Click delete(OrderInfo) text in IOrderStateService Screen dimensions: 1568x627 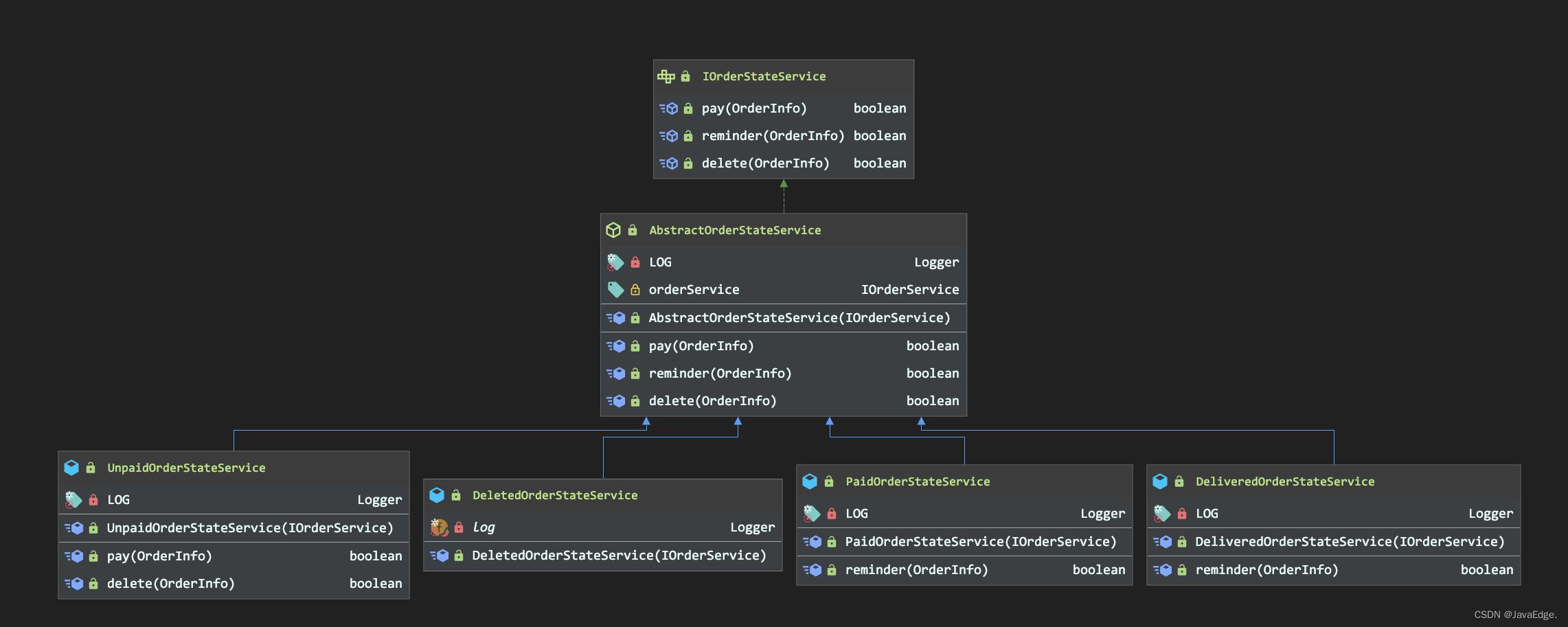(x=766, y=163)
